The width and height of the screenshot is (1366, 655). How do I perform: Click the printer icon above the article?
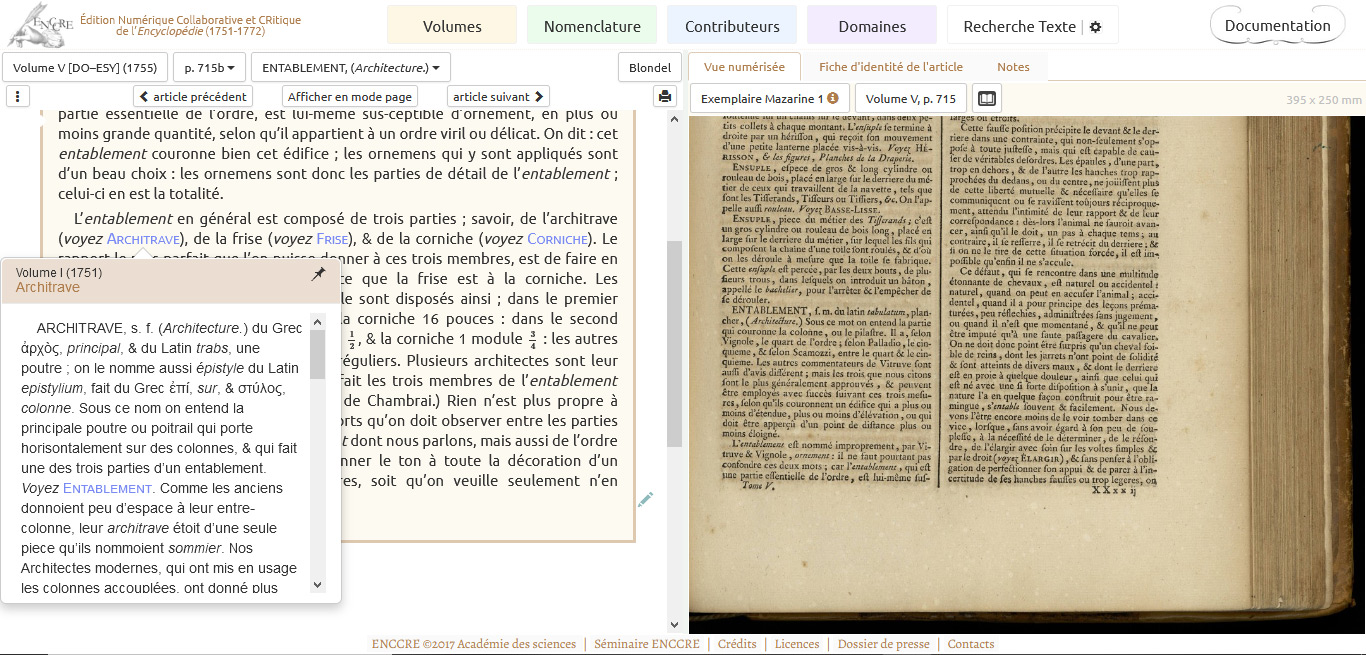(664, 97)
